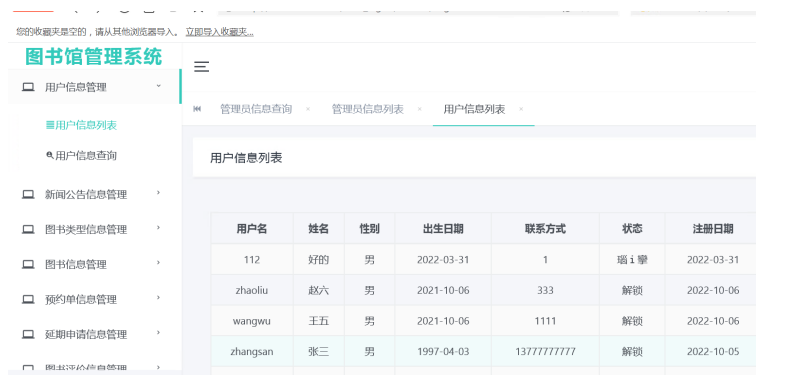Click the 性别 column header
Viewport: 796px width, 377px height.
(370, 229)
